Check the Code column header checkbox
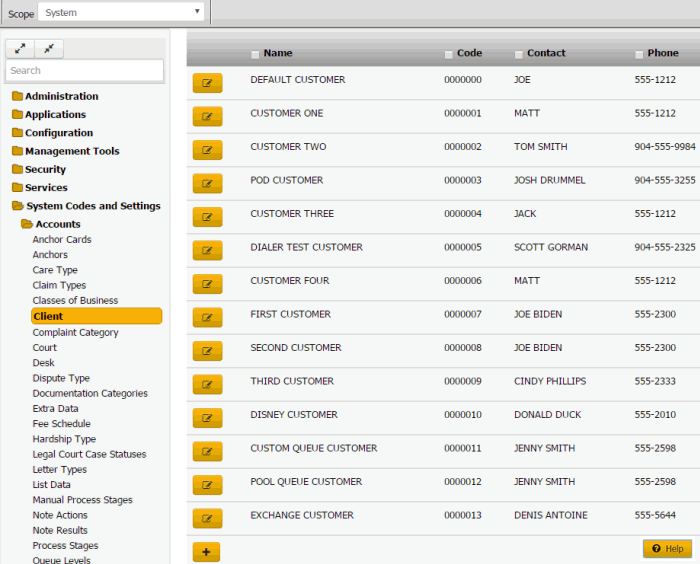Image resolution: width=700 pixels, height=564 pixels. pos(448,54)
